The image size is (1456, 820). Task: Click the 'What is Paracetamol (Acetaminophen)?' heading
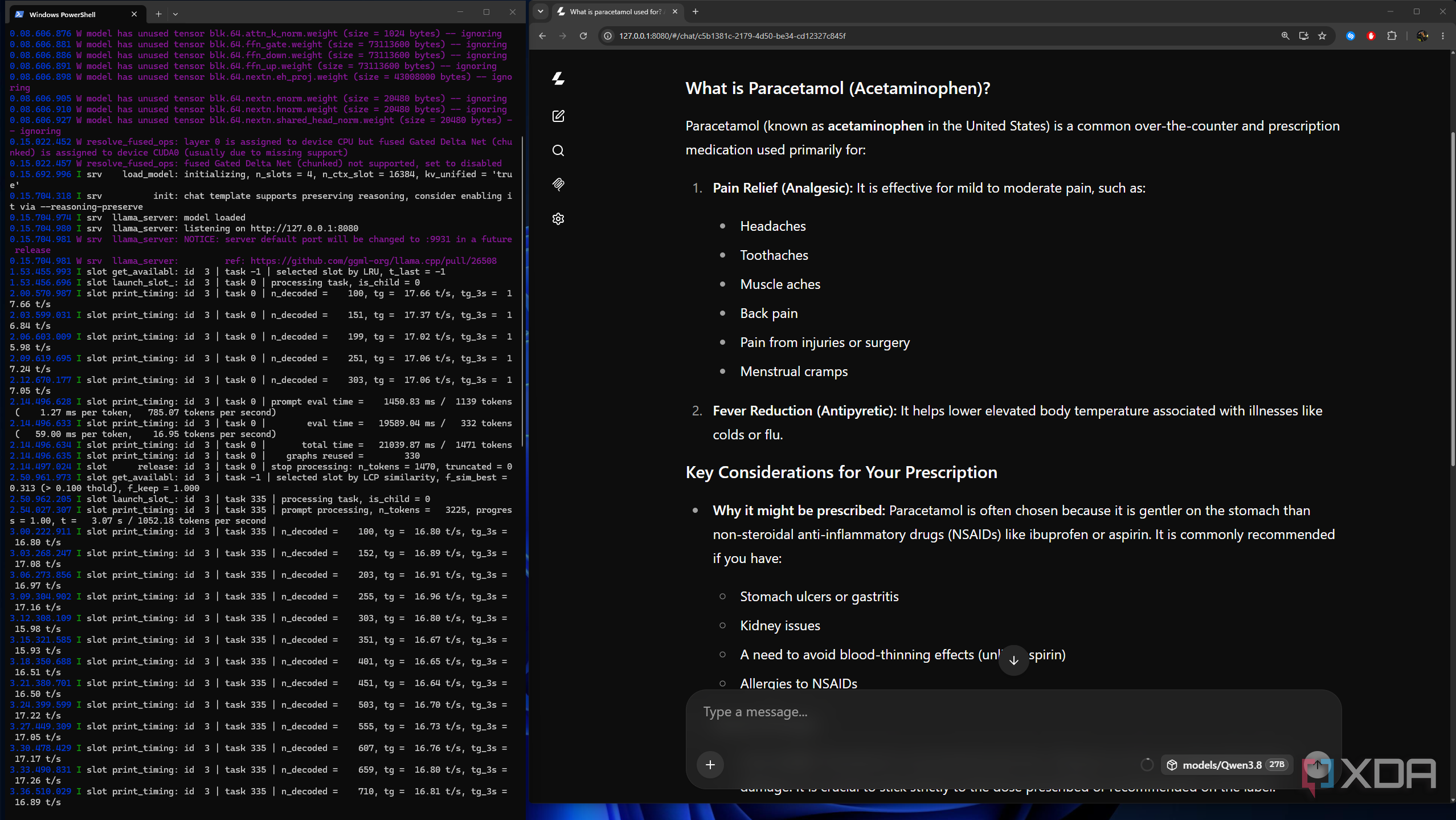coord(837,88)
